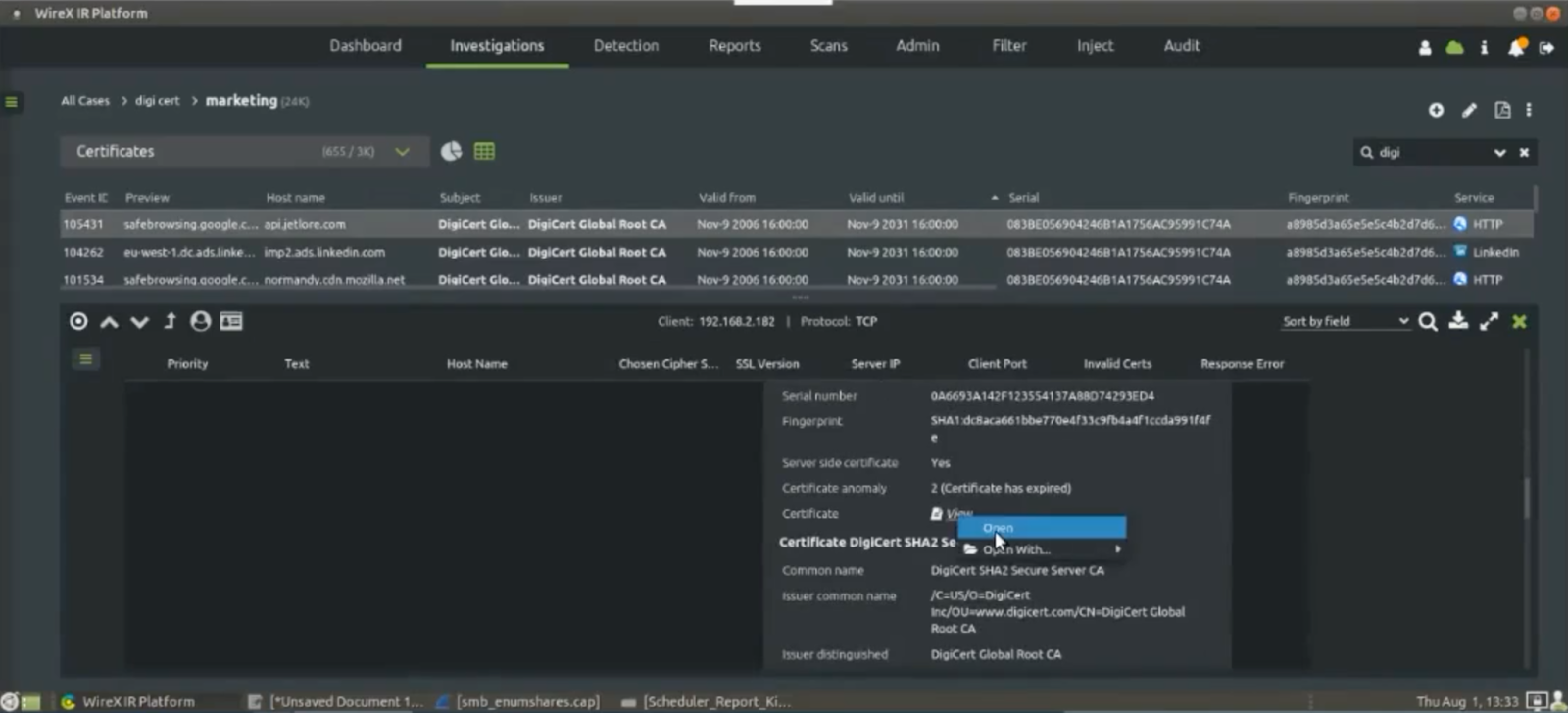1568x713 pixels.
Task: Select event row 105431
Action: [797, 224]
